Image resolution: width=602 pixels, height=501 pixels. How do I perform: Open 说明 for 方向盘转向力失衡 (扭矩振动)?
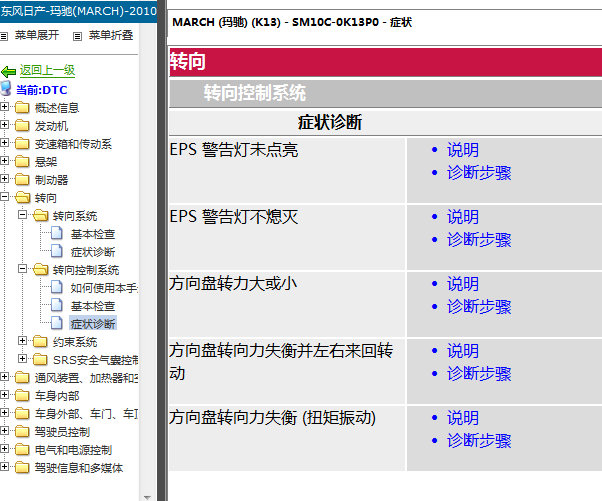coord(463,418)
